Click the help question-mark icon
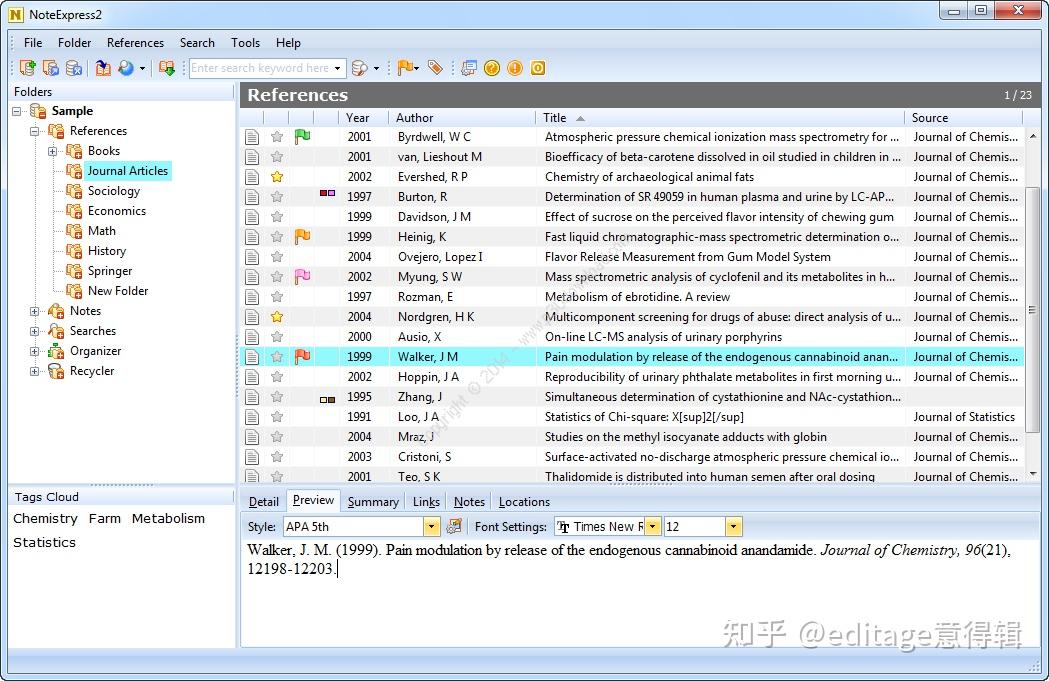This screenshot has height=681, width=1049. pyautogui.click(x=491, y=67)
